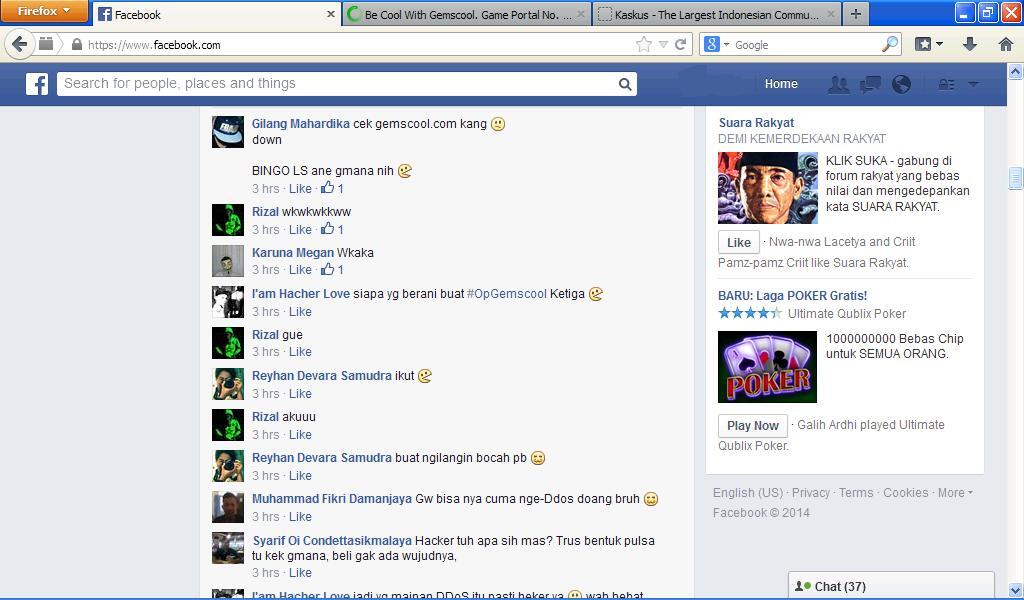The width and height of the screenshot is (1024, 600).
Task: Open the Friend Requests icon
Action: tap(839, 84)
